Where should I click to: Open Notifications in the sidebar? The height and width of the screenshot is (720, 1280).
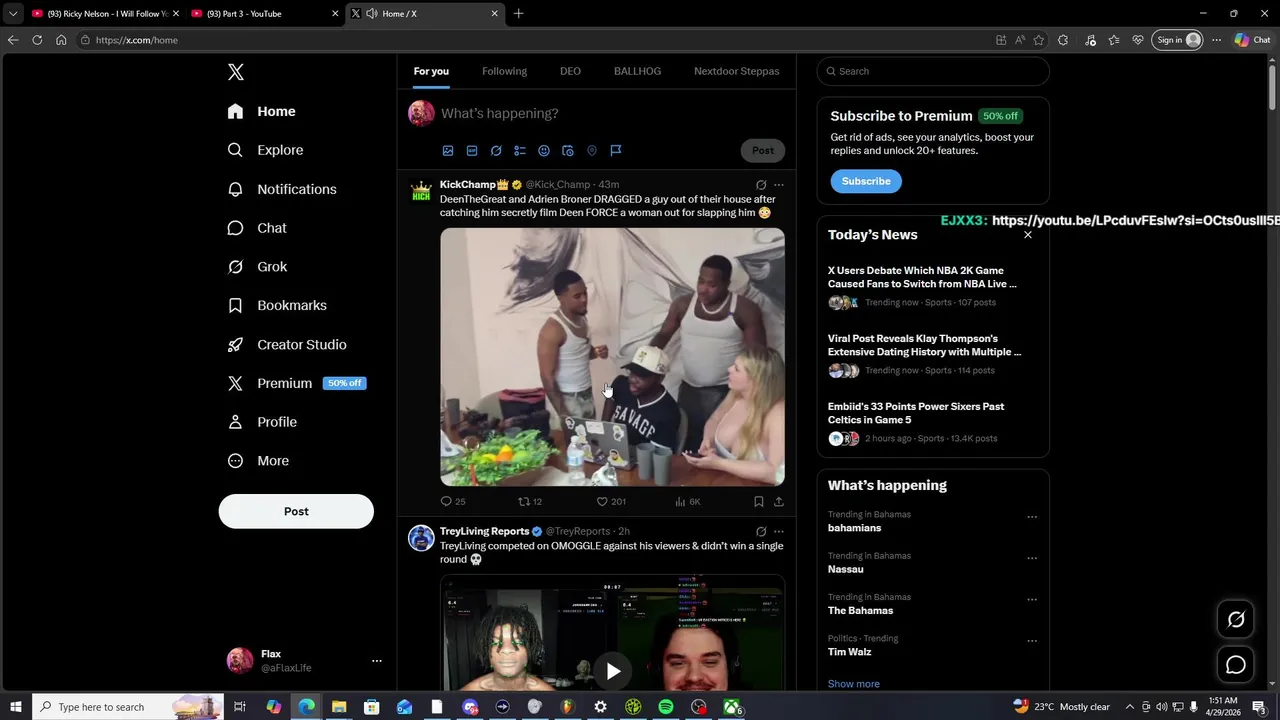click(x=282, y=189)
